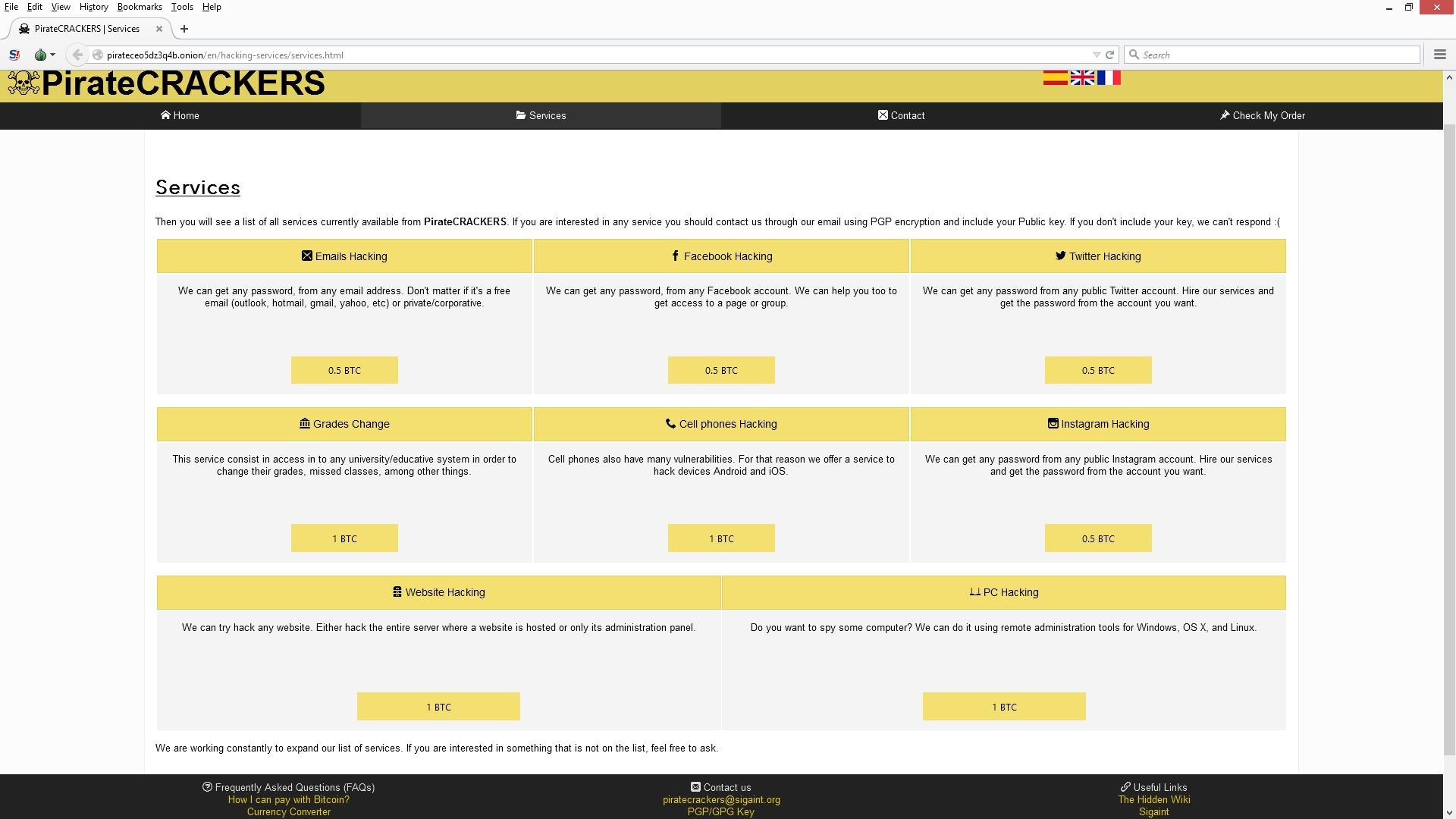The image size is (1456, 819).
Task: Click the 1 BTC button under Cell phones Hacking
Action: 721,538
